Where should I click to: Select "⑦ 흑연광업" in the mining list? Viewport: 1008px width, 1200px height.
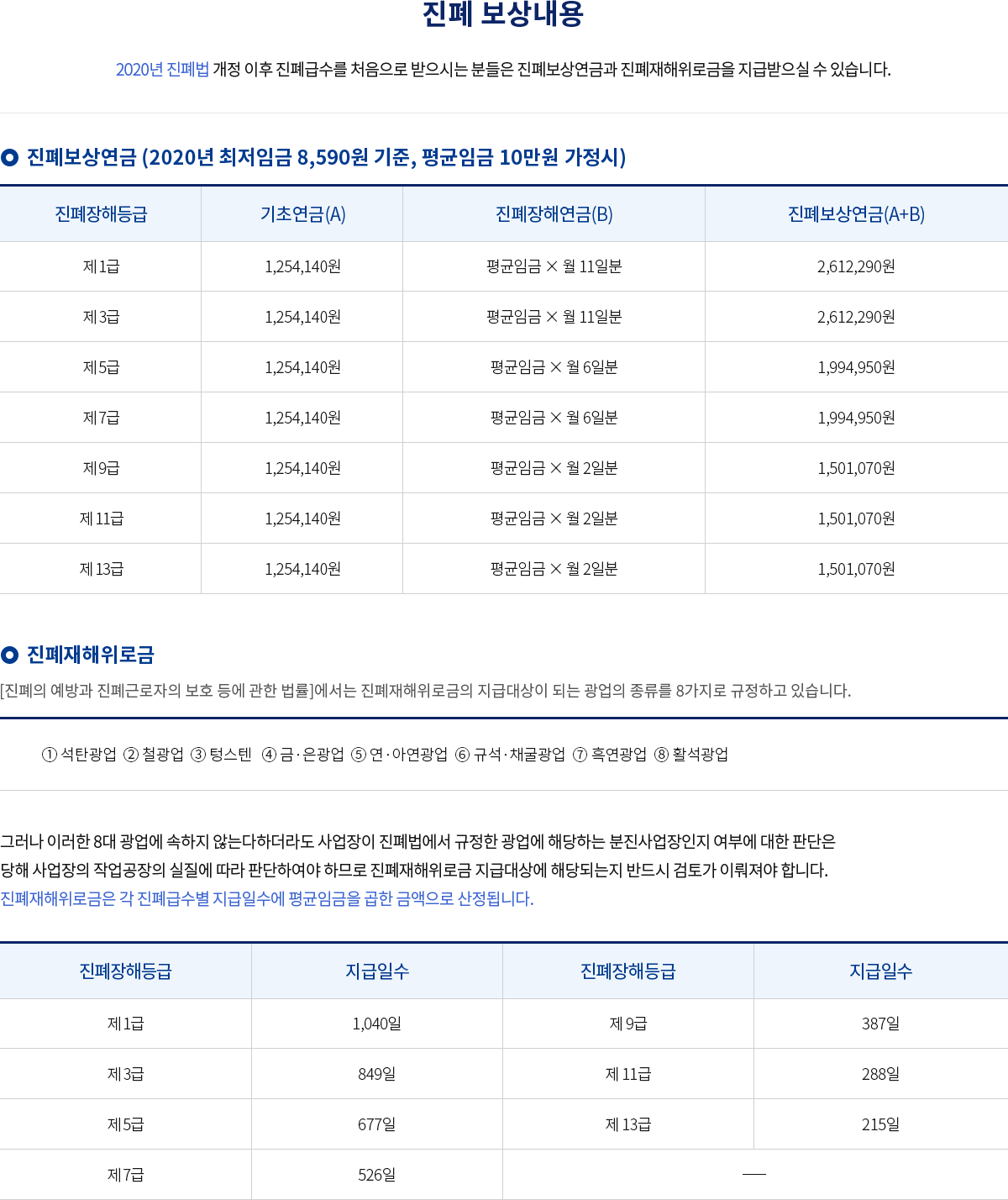(x=610, y=755)
